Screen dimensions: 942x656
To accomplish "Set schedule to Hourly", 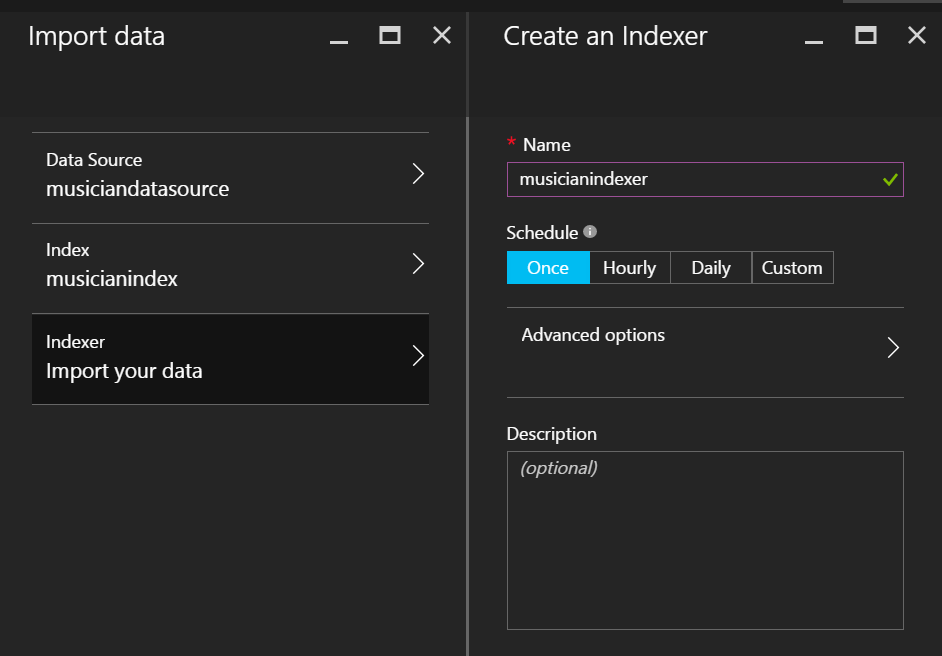I will point(629,268).
